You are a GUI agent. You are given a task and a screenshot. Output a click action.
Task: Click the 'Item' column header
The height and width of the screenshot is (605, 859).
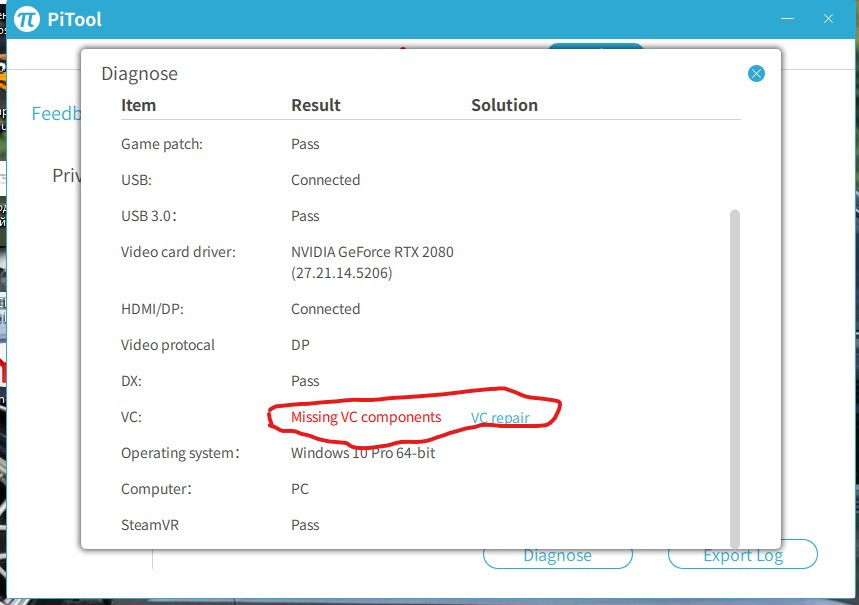tap(138, 105)
